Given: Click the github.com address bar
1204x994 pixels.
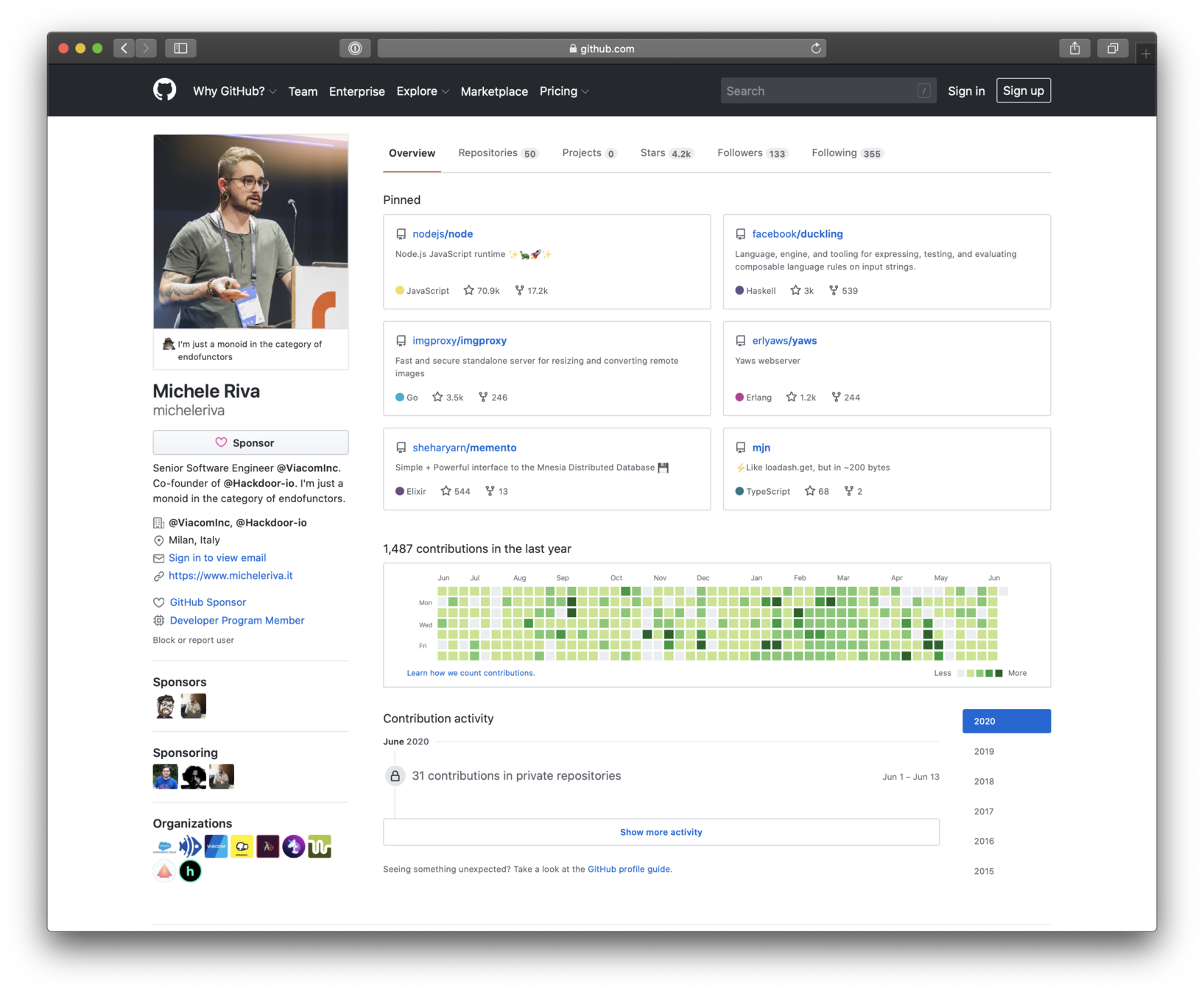Looking at the screenshot, I should point(601,49).
